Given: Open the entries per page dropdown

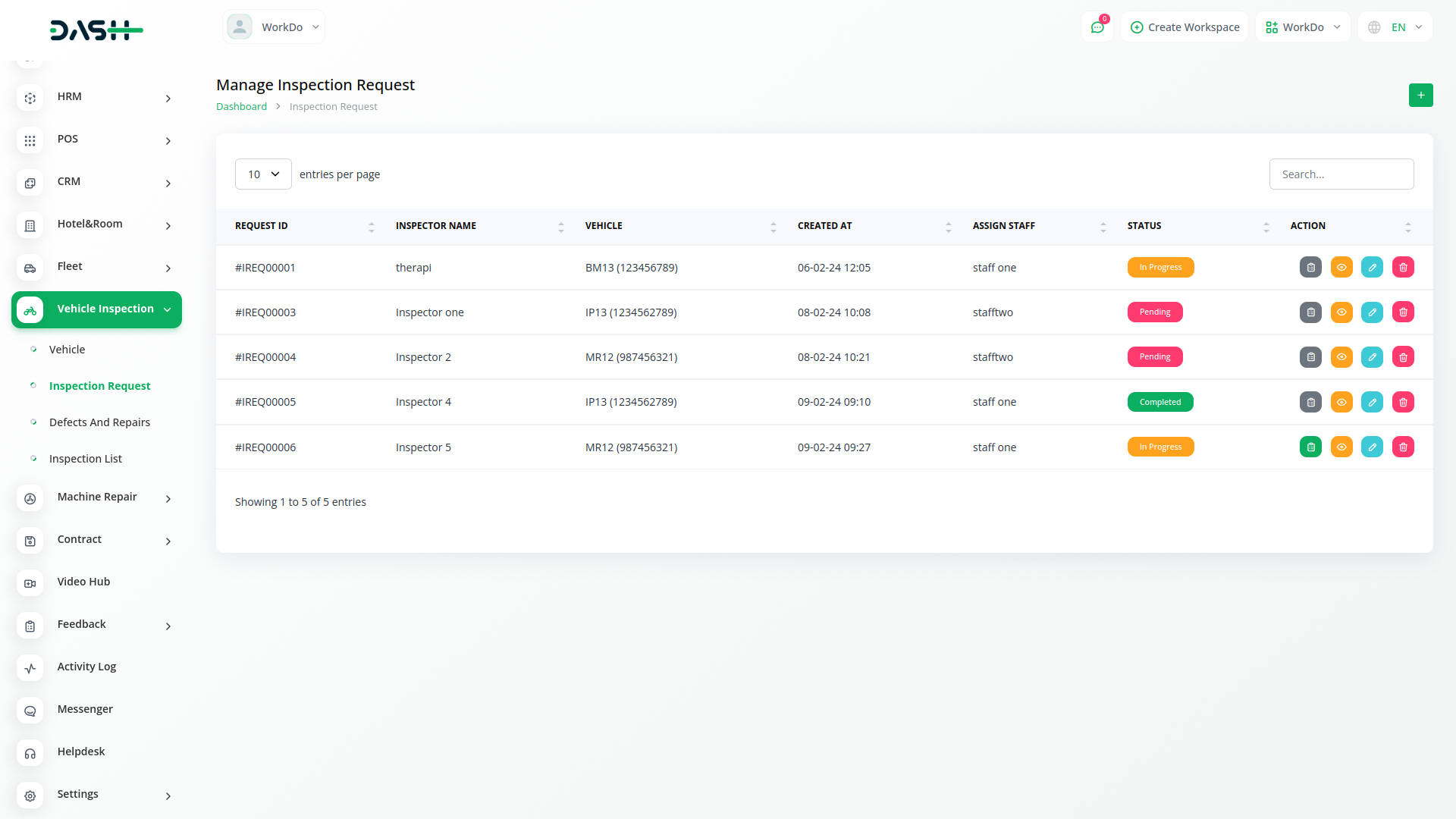Looking at the screenshot, I should click(x=263, y=174).
